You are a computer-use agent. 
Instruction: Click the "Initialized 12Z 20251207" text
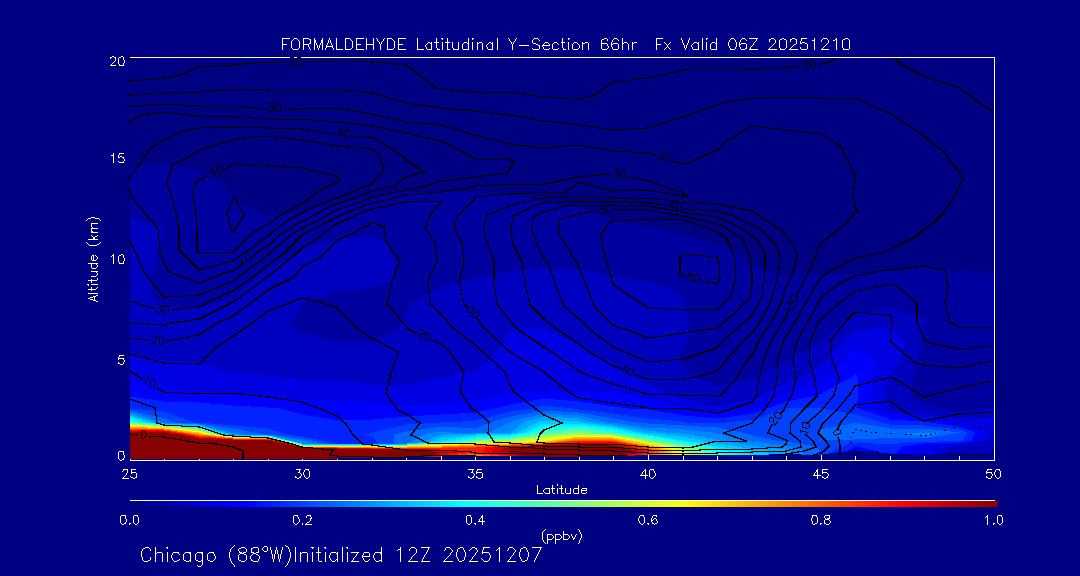[x=418, y=555]
